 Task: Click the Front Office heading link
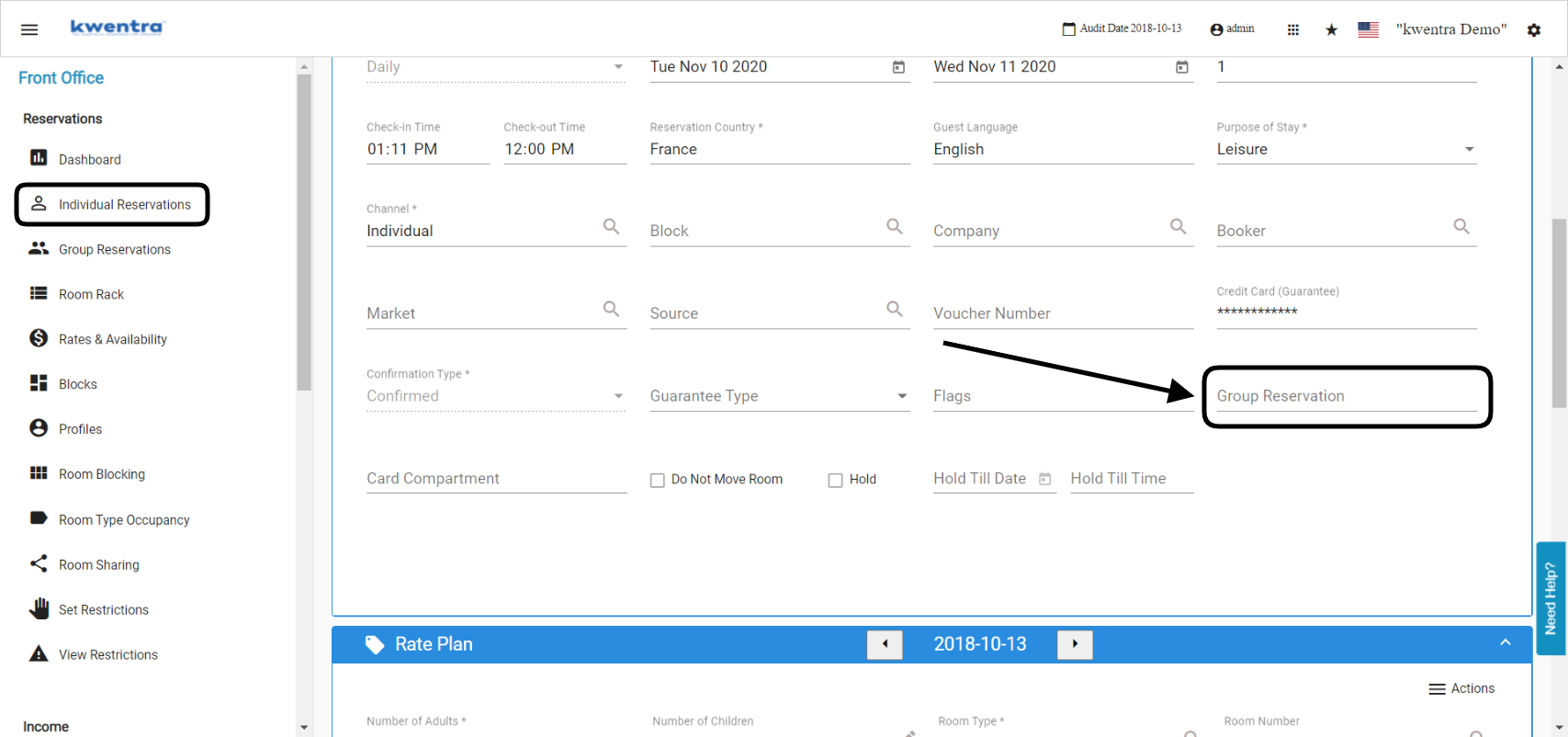(61, 78)
